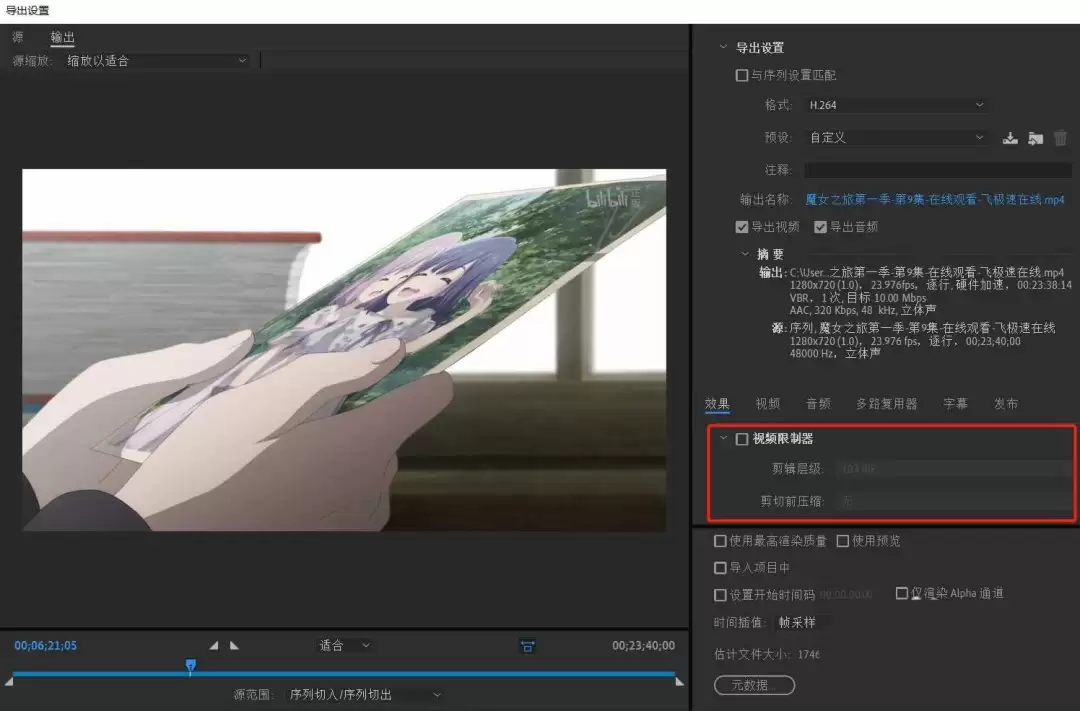Image resolution: width=1080 pixels, height=711 pixels.
Task: Enable the use previews checkbox
Action: 842,541
